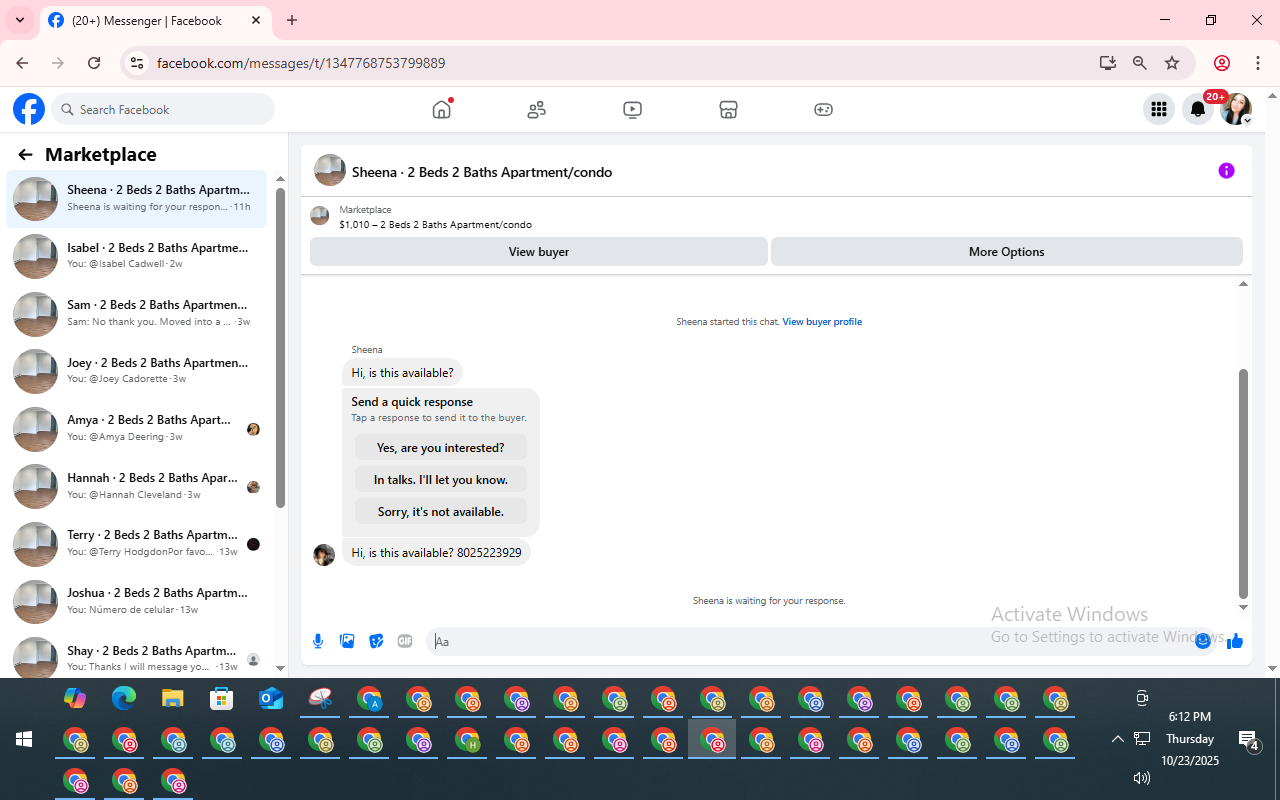Click the address bar URL
This screenshot has width=1280, height=800.
[x=301, y=63]
